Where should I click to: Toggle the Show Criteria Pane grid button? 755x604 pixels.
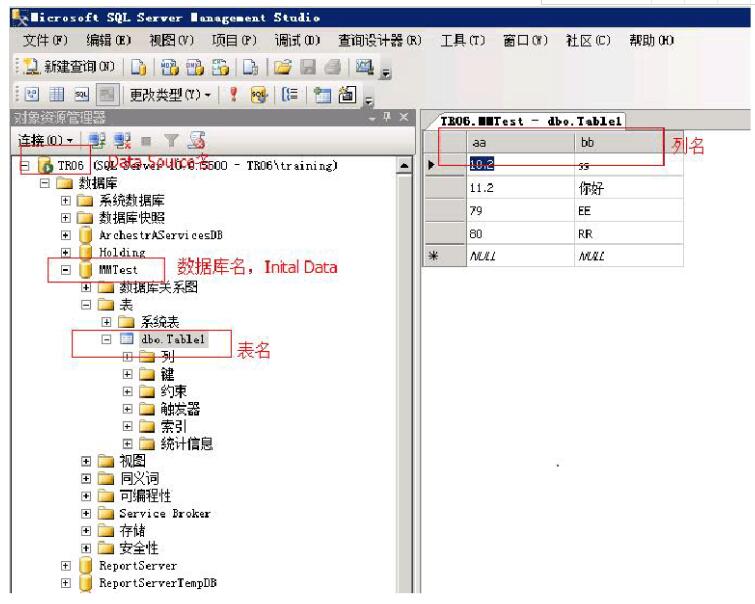click(x=56, y=94)
